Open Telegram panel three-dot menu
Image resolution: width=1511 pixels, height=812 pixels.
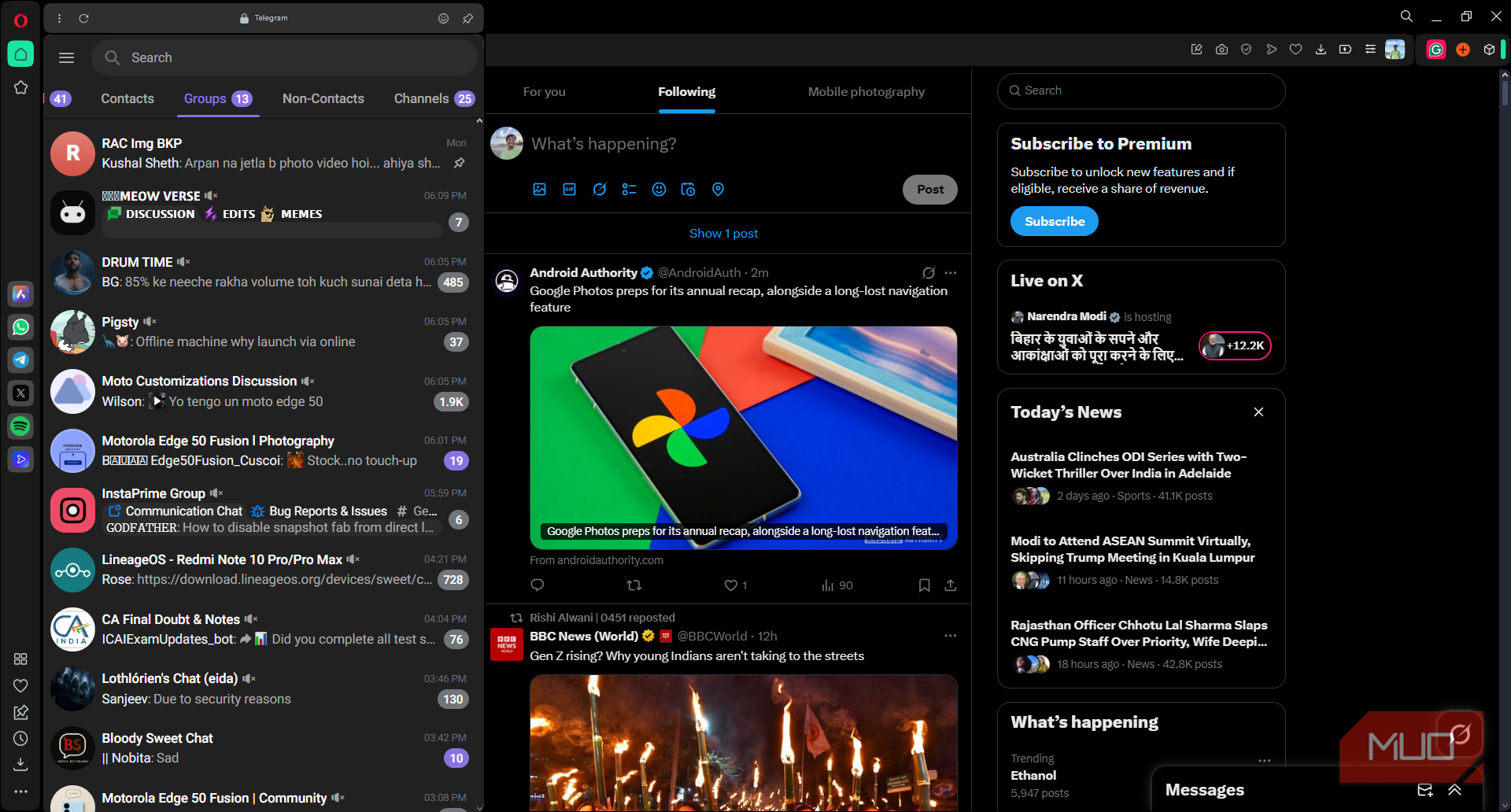click(x=60, y=18)
